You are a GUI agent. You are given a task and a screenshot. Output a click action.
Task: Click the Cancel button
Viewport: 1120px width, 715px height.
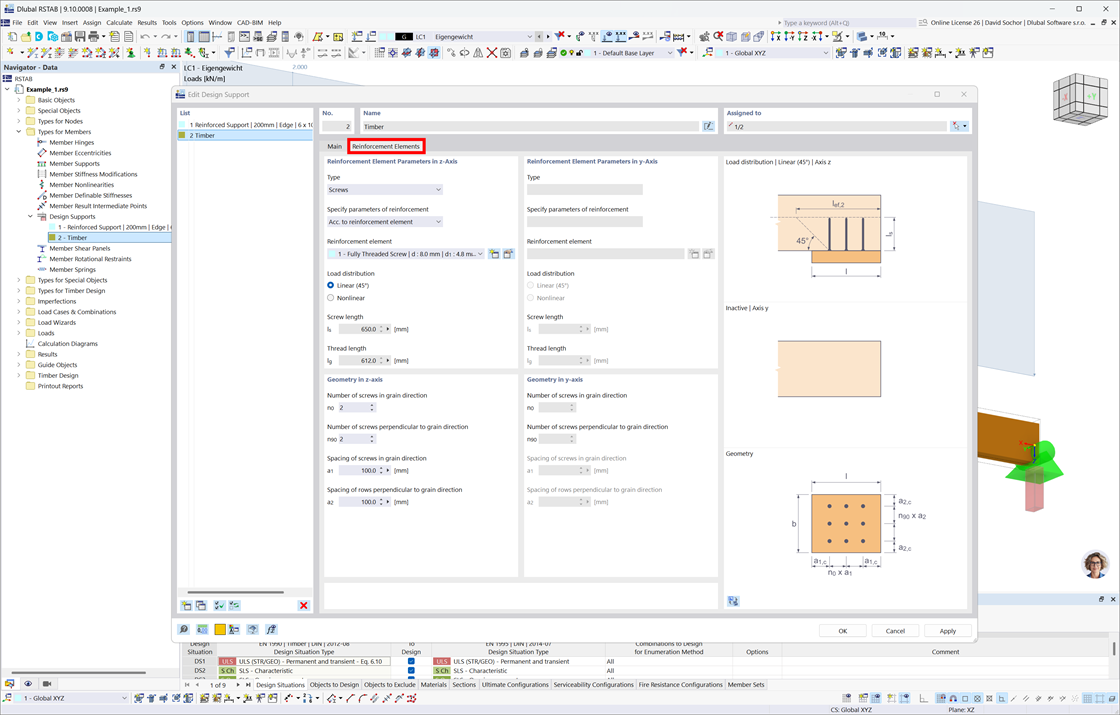point(895,631)
